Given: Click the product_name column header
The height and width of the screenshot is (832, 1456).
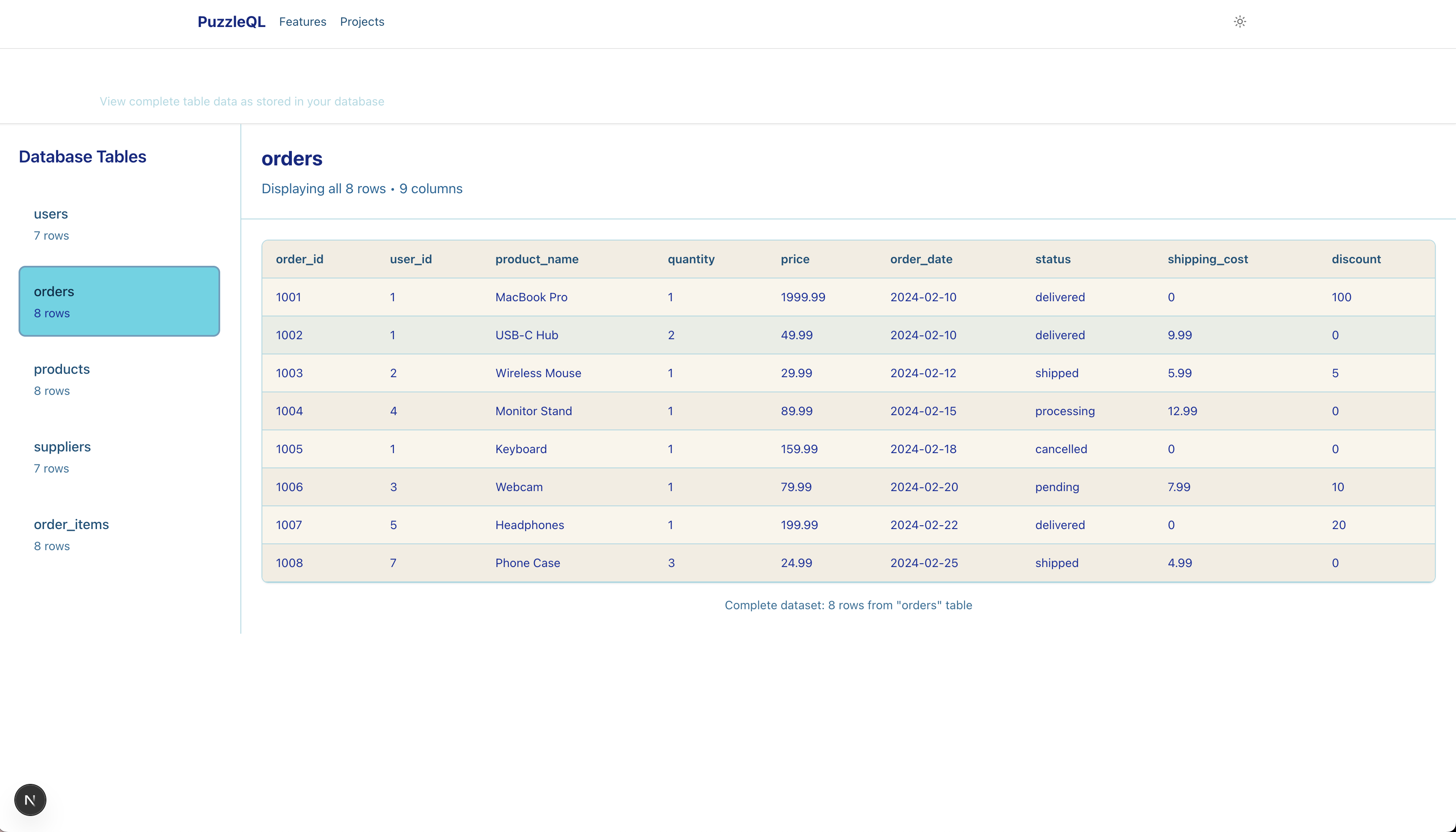Looking at the screenshot, I should (x=537, y=259).
